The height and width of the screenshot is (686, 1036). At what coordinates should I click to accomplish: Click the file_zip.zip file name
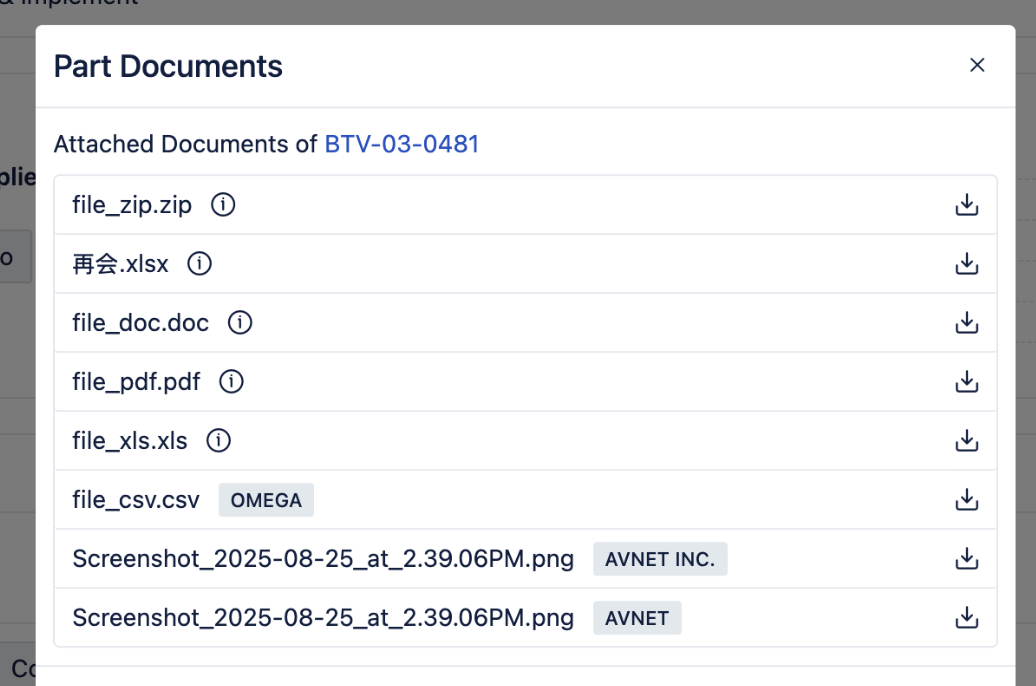tap(132, 205)
